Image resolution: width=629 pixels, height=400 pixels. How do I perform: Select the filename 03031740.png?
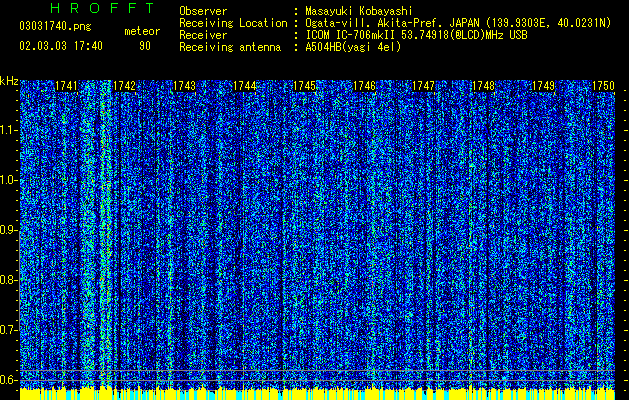(55, 26)
